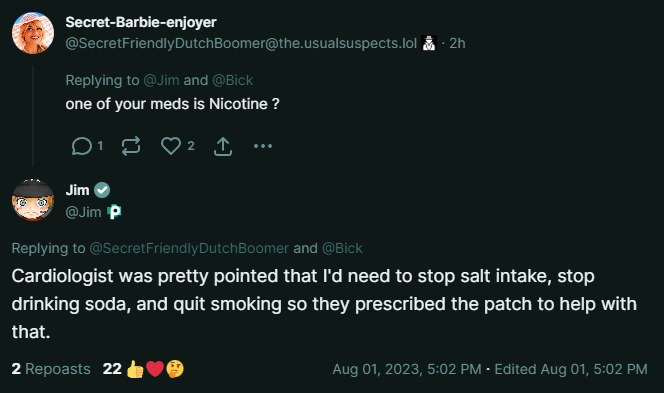Like the post with the heart icon
The image size is (664, 393).
tap(171, 146)
